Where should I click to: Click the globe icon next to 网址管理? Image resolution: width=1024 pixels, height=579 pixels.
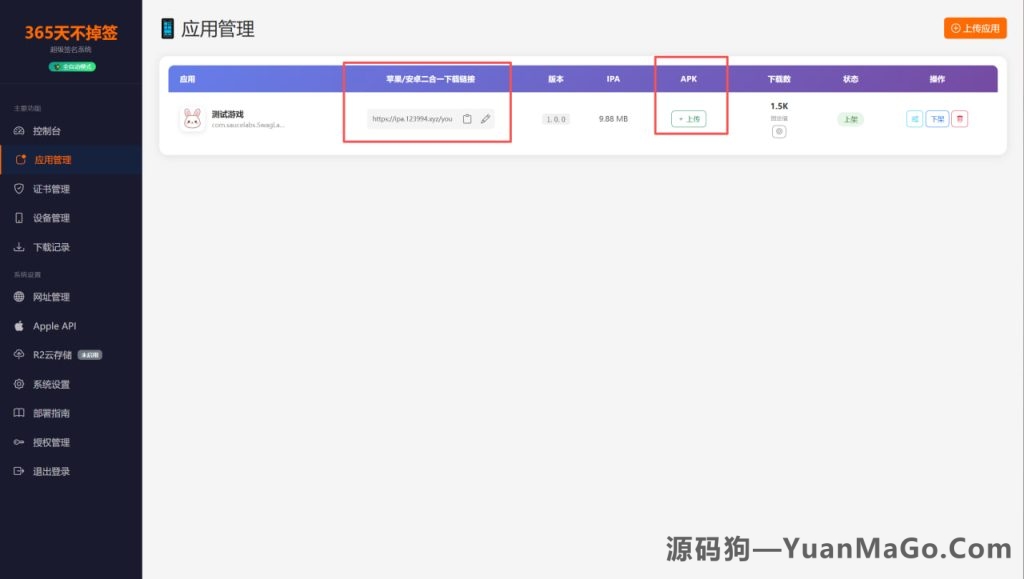coord(19,296)
